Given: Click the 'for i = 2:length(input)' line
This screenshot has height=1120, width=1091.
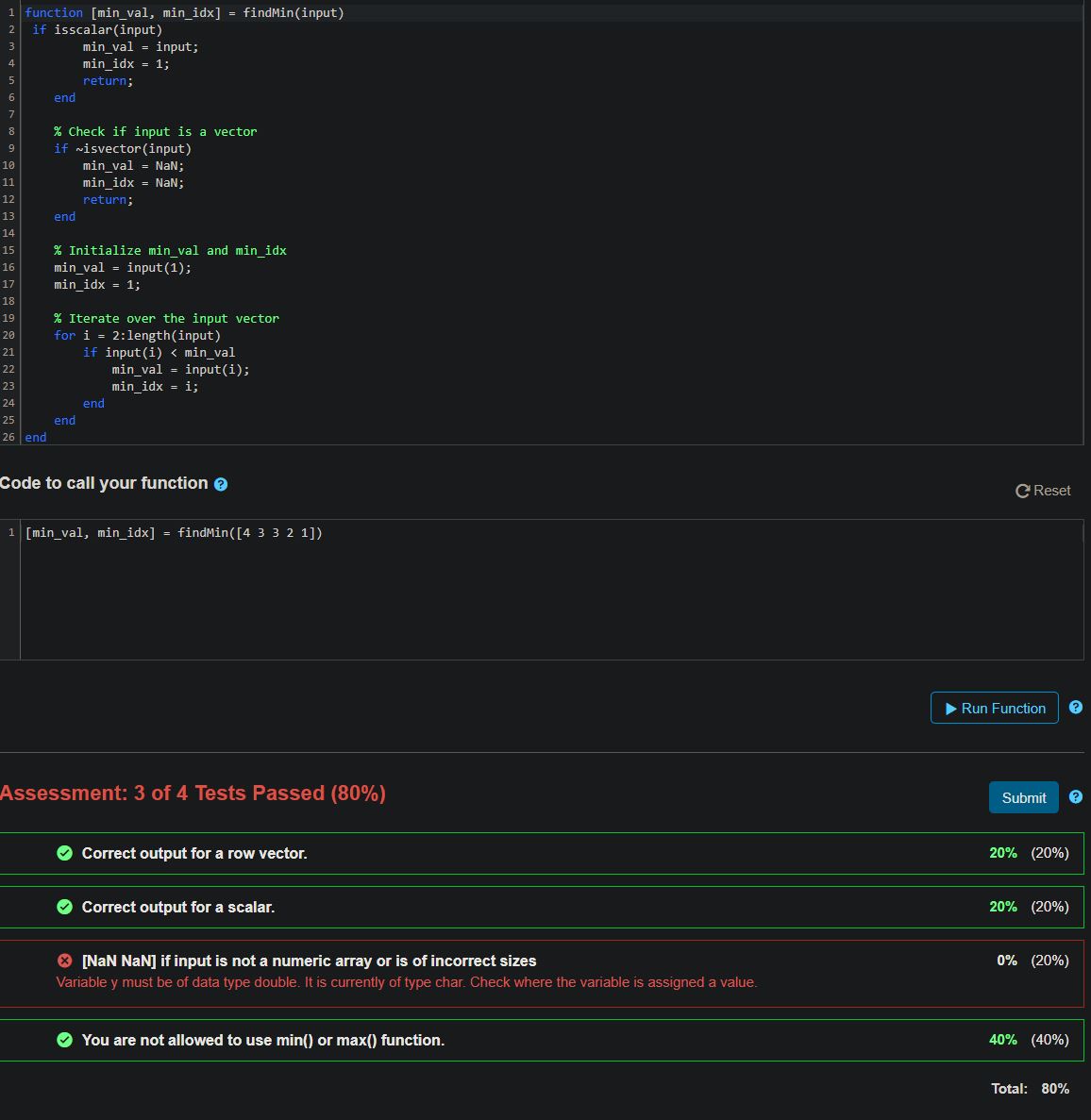Looking at the screenshot, I should point(137,336).
